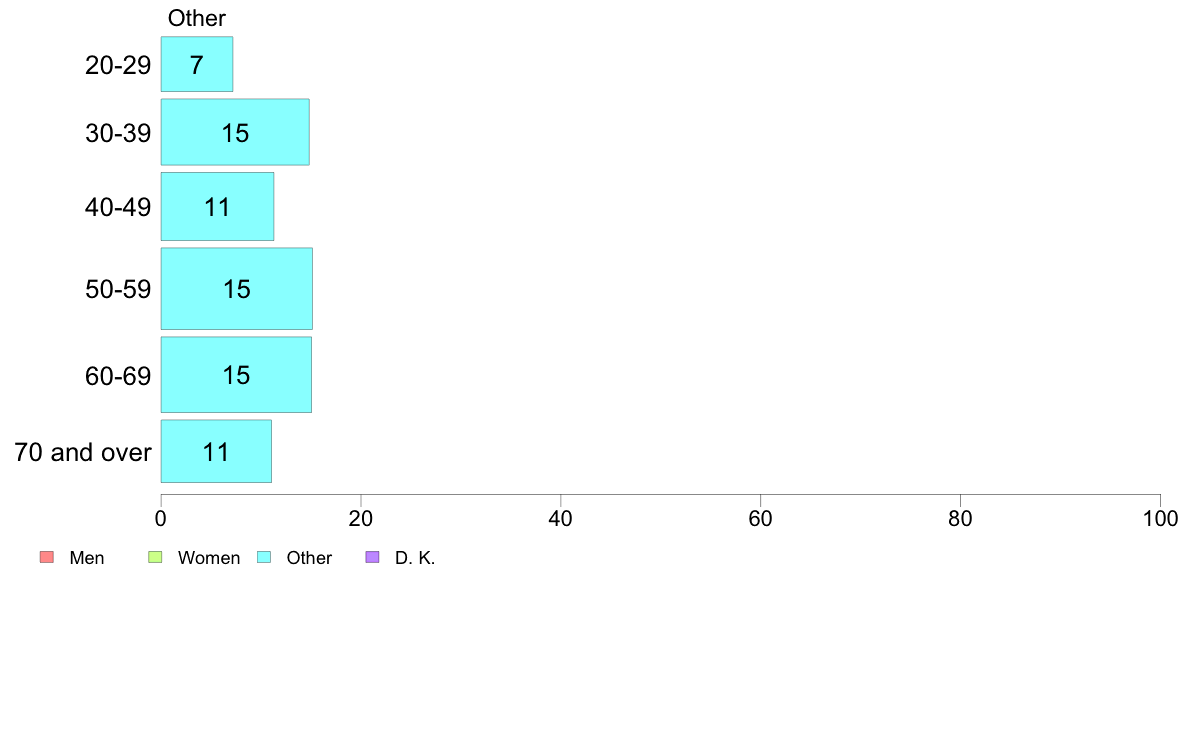Click the Other title above the bars
Image resolution: width=1188 pixels, height=736 pixels.
[x=197, y=18]
